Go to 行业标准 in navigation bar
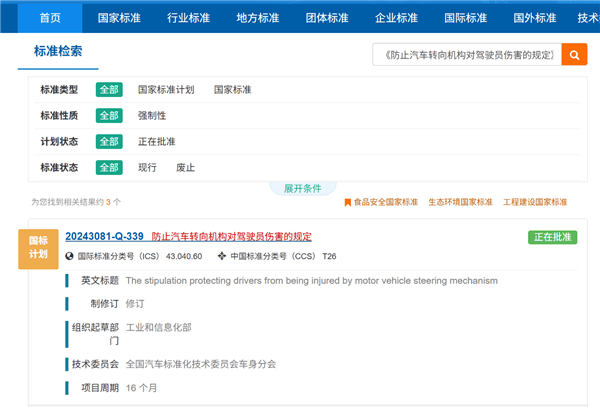The image size is (600, 408). (187, 18)
